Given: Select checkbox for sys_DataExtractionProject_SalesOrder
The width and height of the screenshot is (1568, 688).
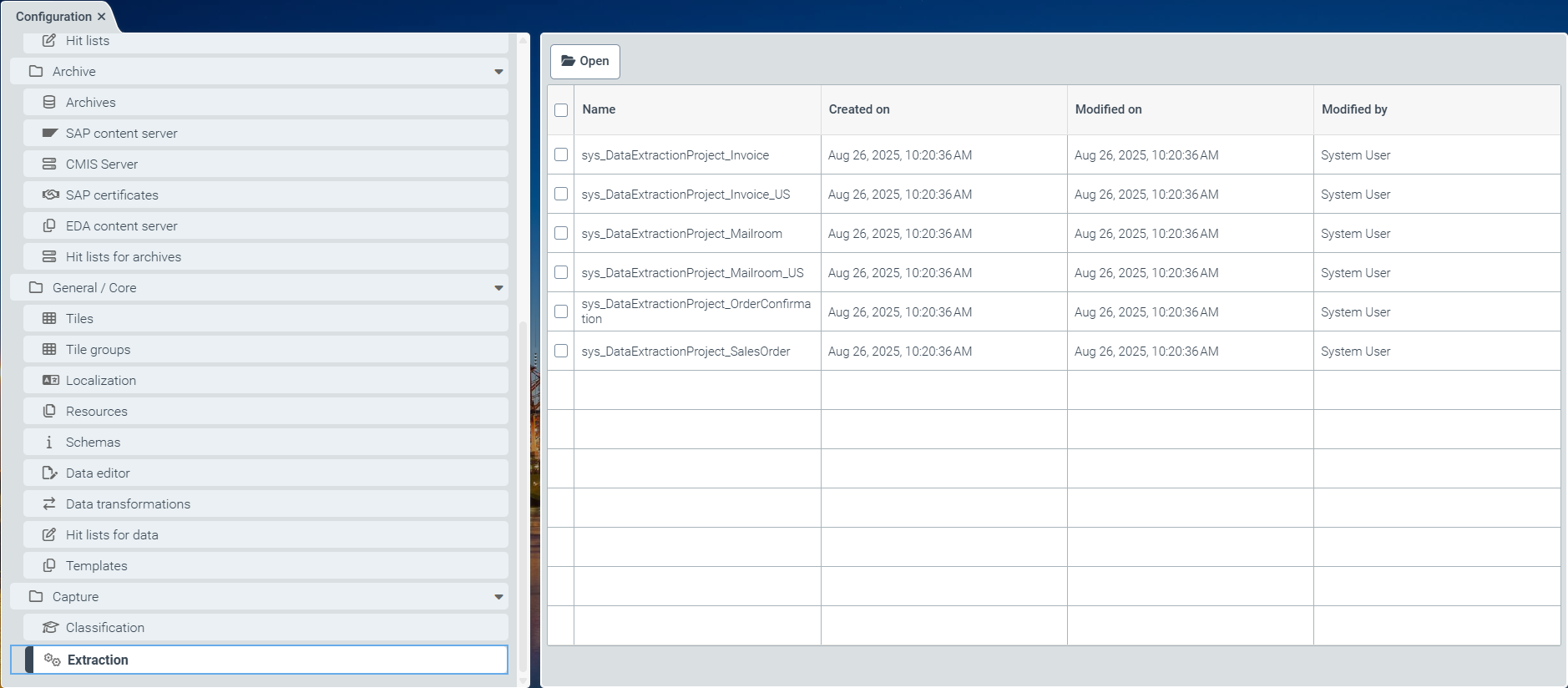Looking at the screenshot, I should (561, 351).
